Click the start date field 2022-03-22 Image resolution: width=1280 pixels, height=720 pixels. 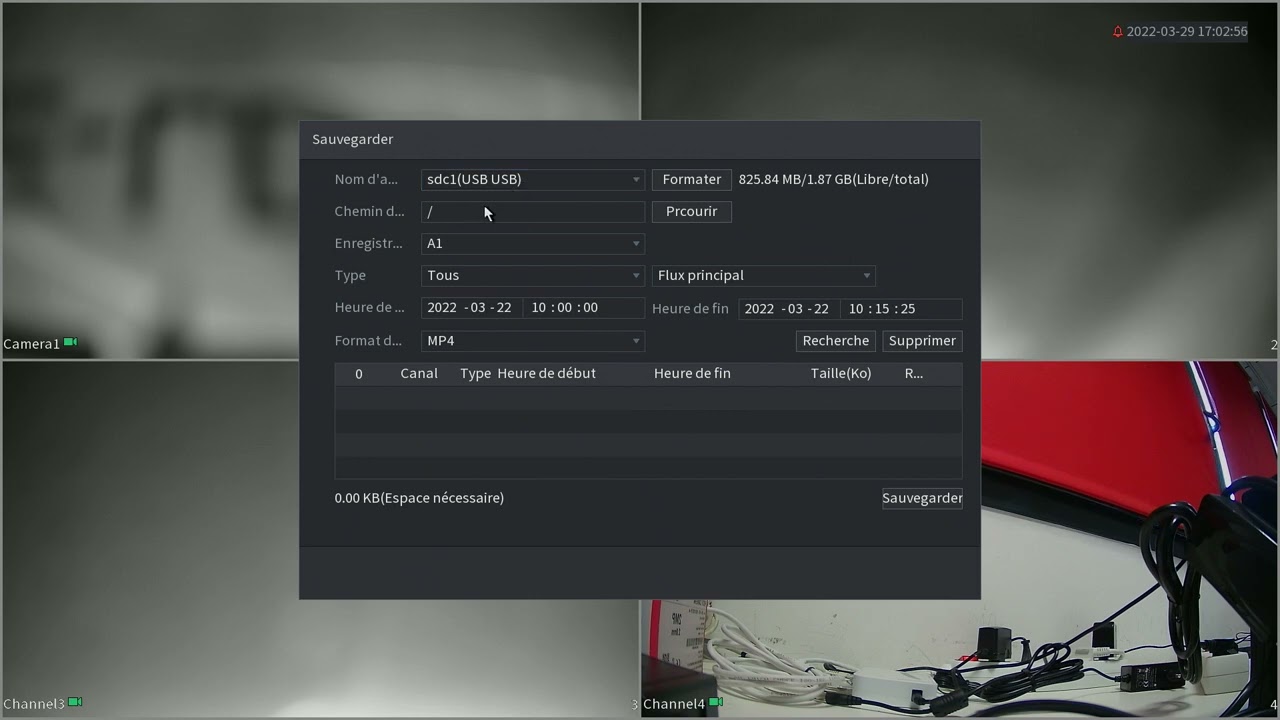tap(469, 307)
